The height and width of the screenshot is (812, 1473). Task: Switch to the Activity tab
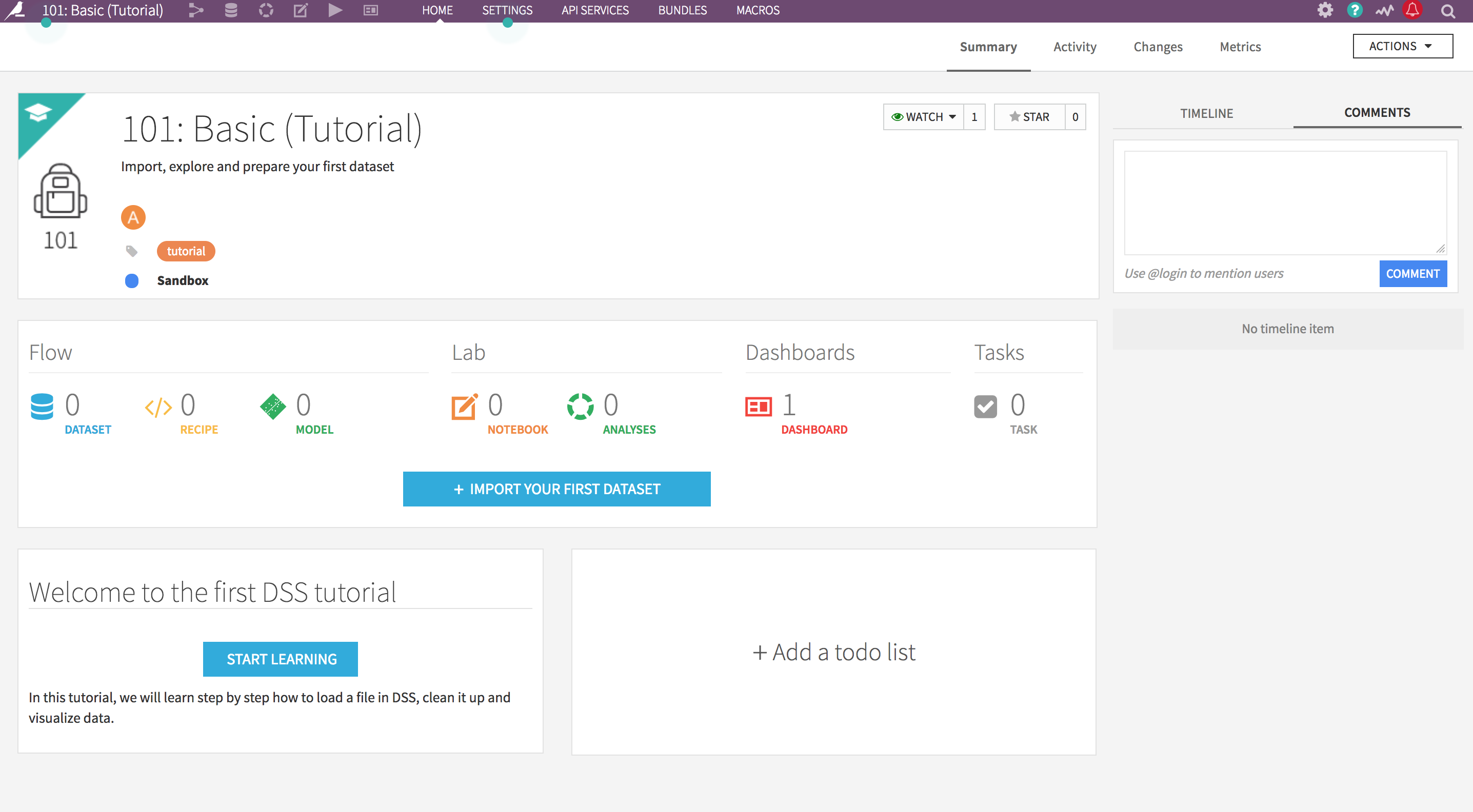(1074, 47)
